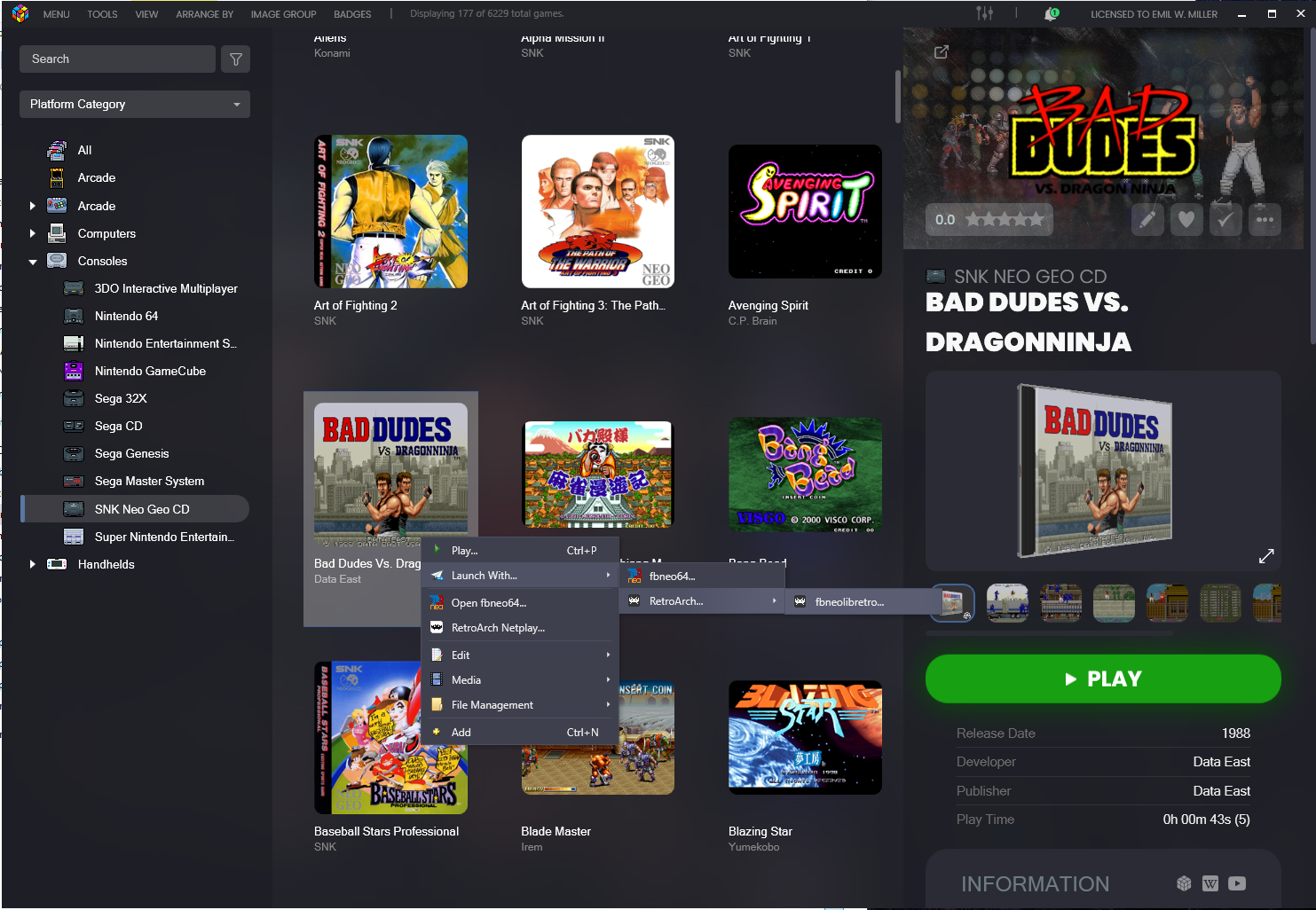Click the Blade Master game title
Image resolution: width=1316 pixels, height=910 pixels.
pos(556,831)
